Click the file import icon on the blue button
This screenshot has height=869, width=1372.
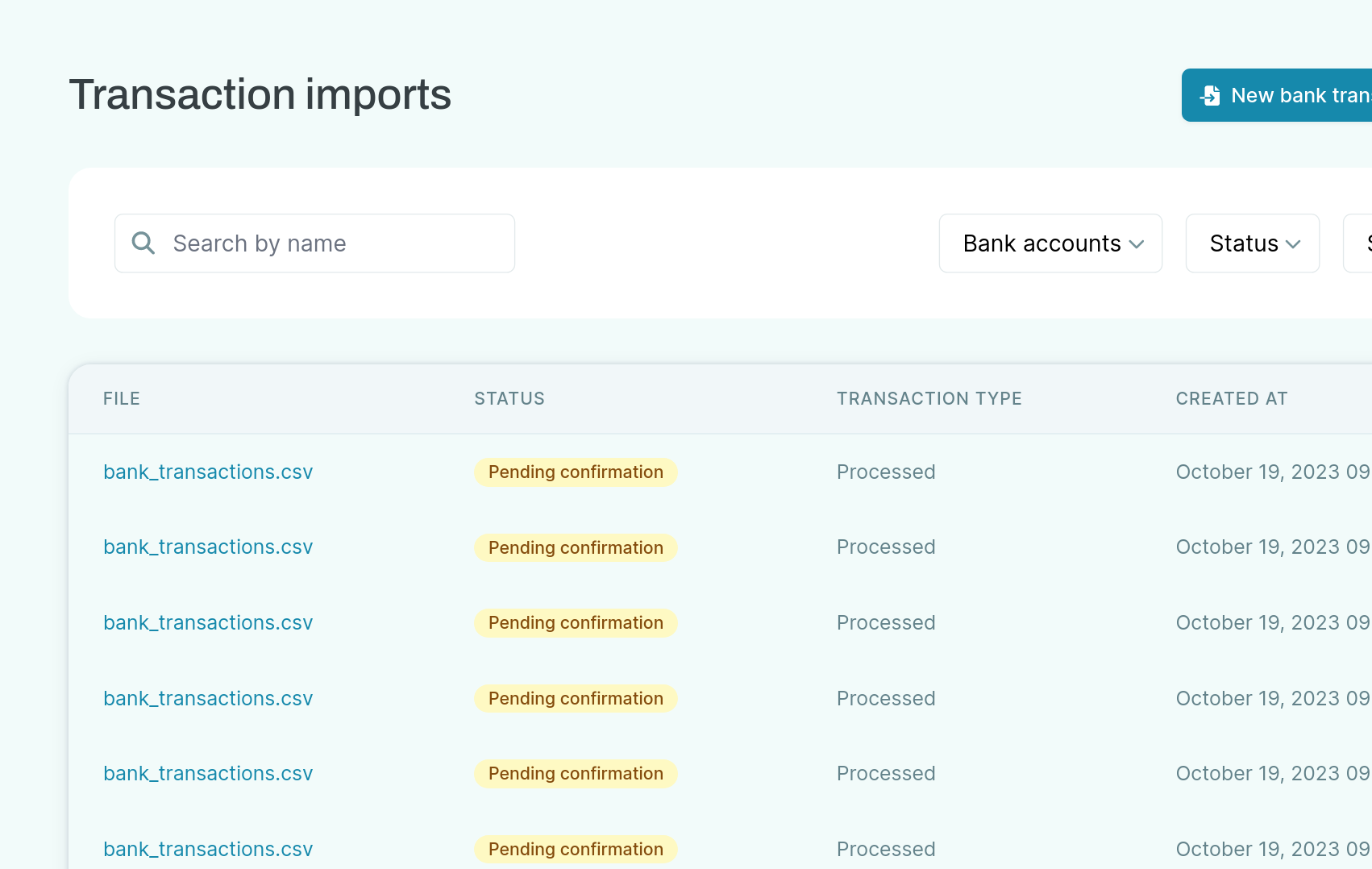tap(1209, 95)
